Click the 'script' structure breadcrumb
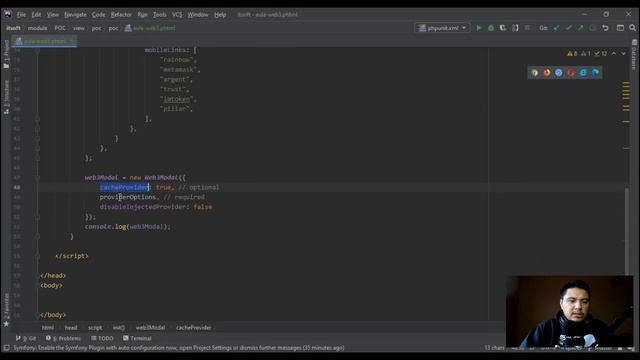This screenshot has width=640, height=360. (x=95, y=328)
